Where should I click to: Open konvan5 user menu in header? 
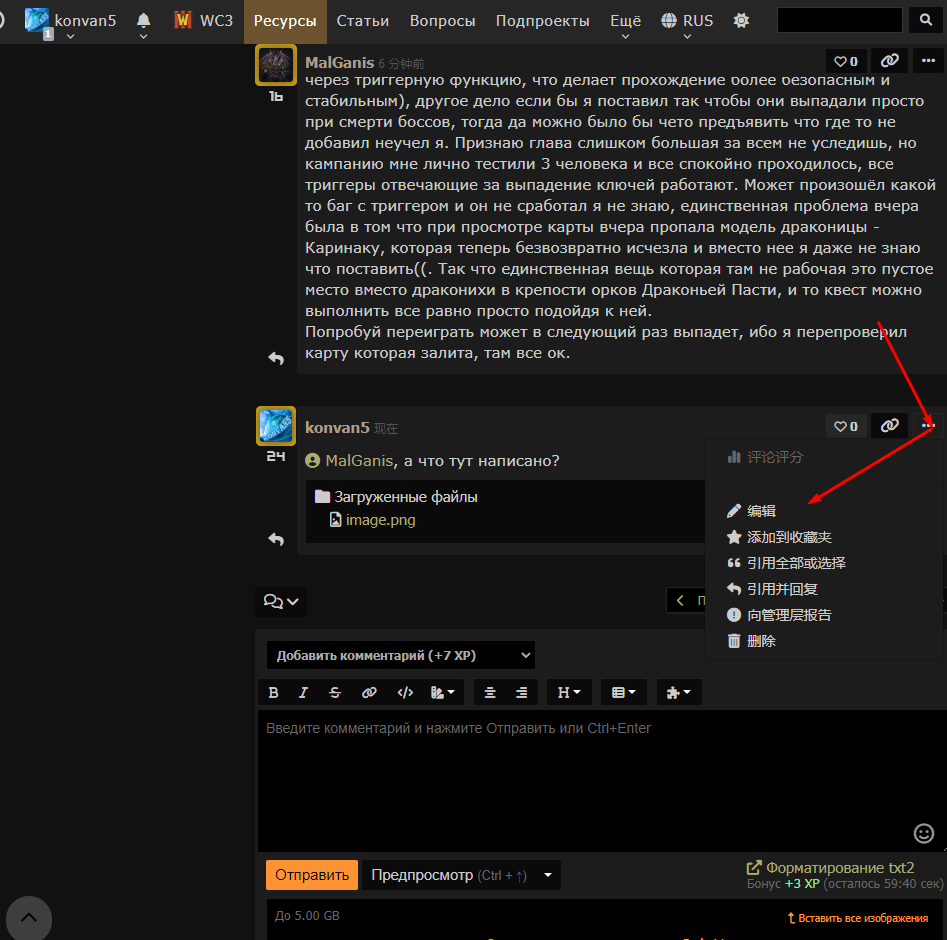click(x=71, y=23)
